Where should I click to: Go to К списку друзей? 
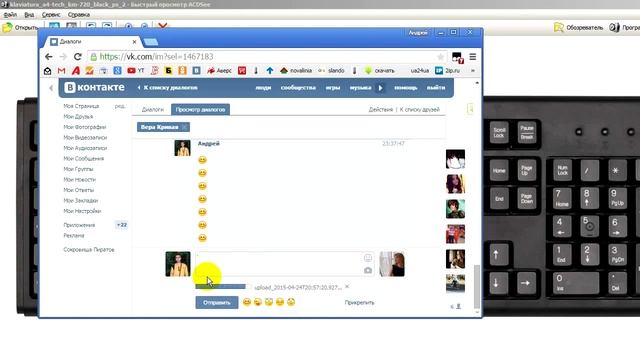click(420, 109)
